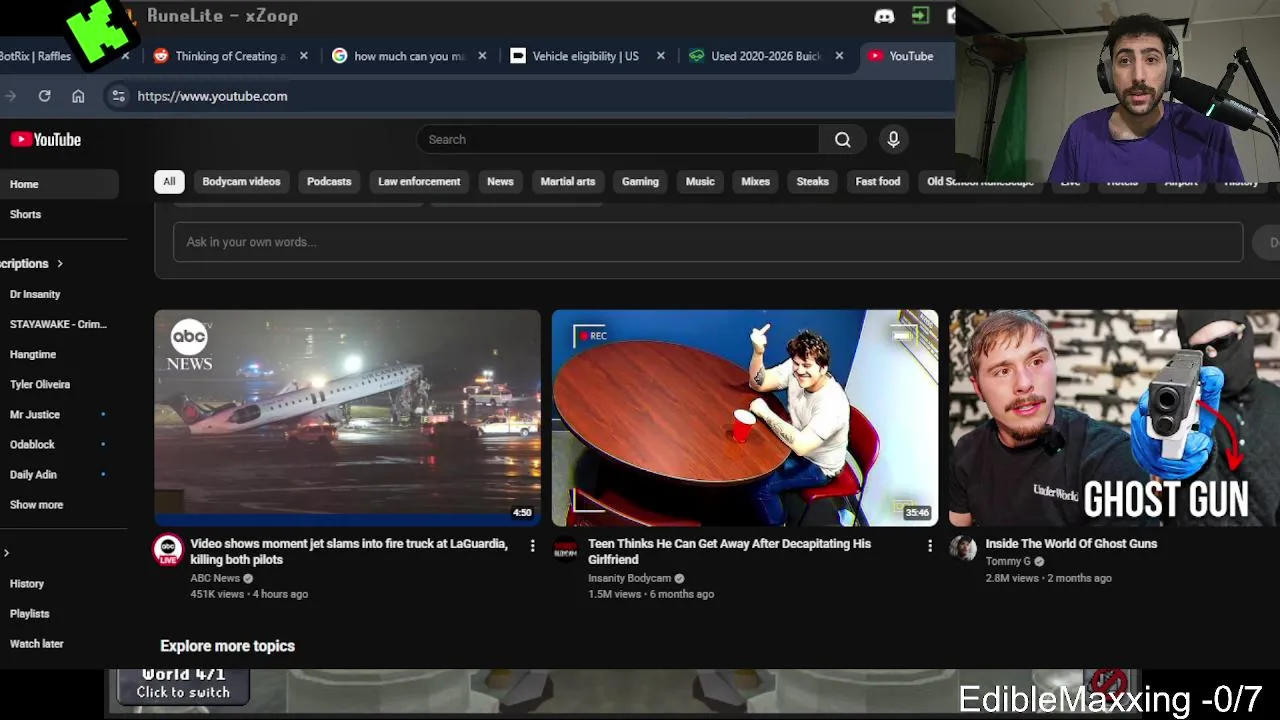
Task: Open more options for LaGuardia jet video
Action: tap(532, 546)
